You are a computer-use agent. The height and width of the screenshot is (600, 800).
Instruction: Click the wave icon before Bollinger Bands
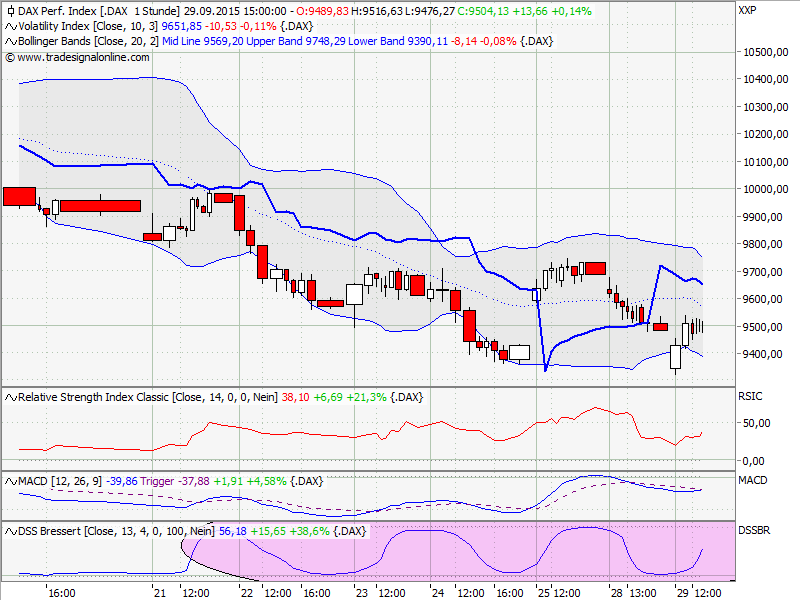pyautogui.click(x=9, y=42)
